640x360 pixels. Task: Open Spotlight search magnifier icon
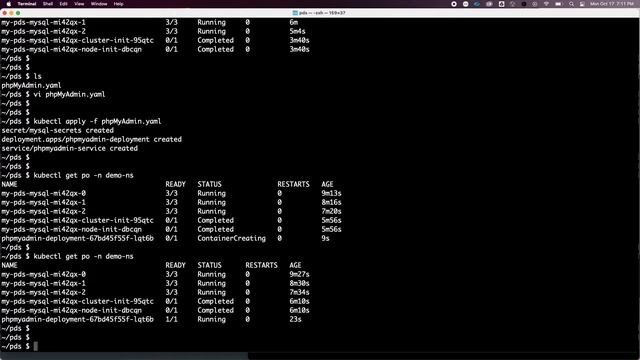coord(571,4)
